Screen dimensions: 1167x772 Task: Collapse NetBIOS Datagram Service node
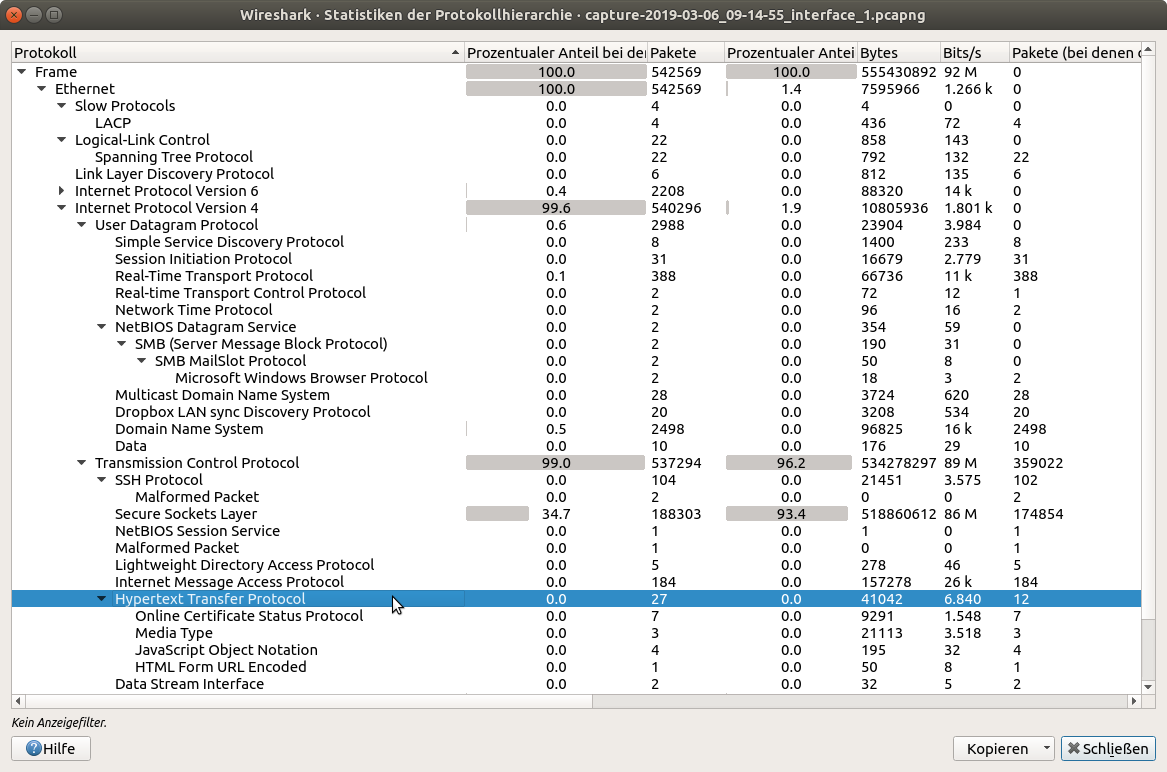(x=101, y=327)
